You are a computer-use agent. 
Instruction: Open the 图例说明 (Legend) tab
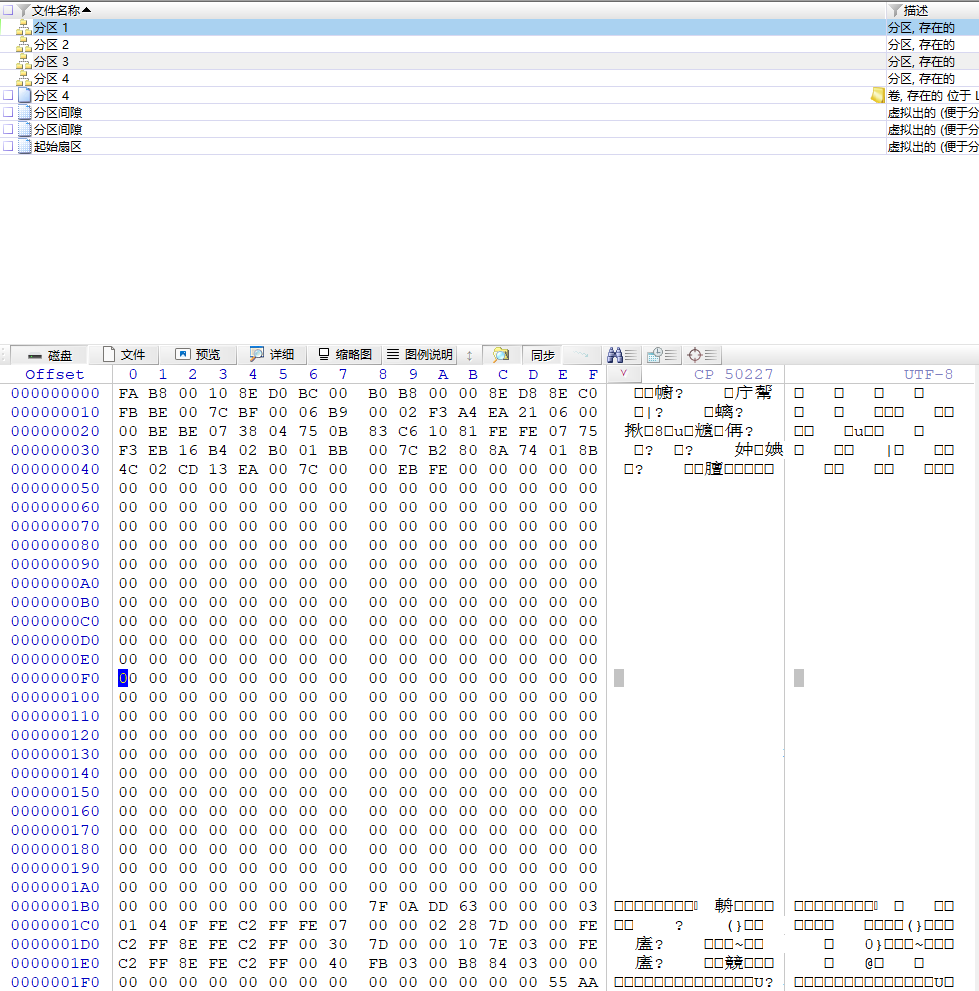pos(420,355)
